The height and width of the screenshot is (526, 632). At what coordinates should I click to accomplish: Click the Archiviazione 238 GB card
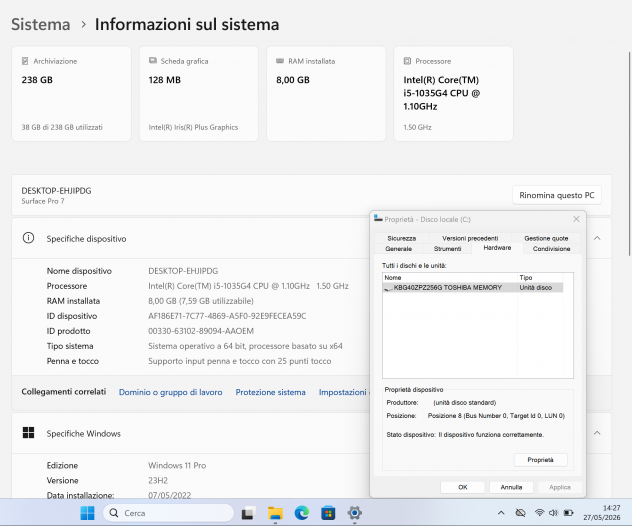[71, 94]
